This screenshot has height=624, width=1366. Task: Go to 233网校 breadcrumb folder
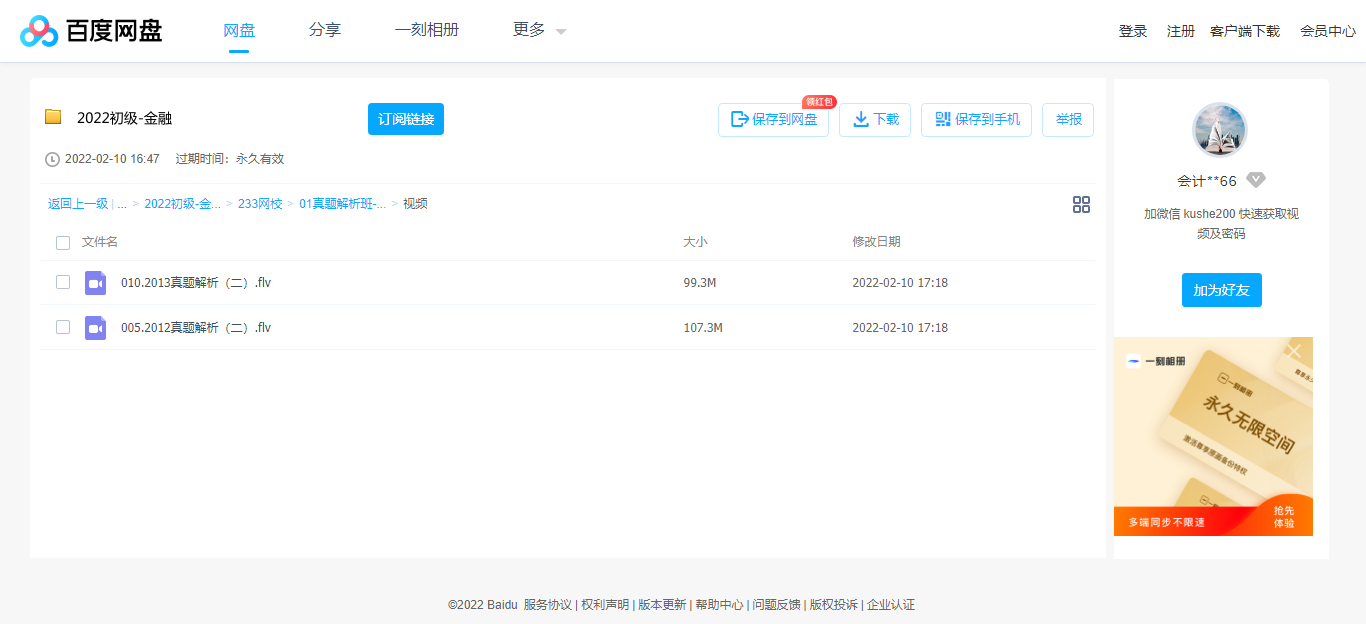click(x=260, y=204)
